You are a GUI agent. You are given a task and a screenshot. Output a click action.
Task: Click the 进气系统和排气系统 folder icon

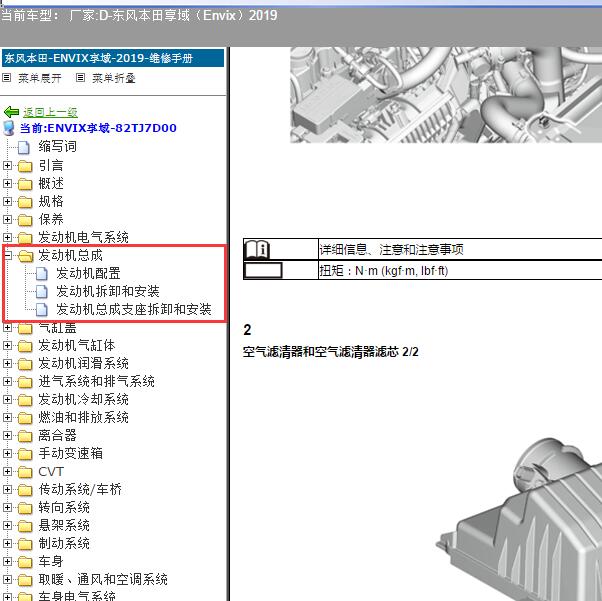[x=25, y=382]
